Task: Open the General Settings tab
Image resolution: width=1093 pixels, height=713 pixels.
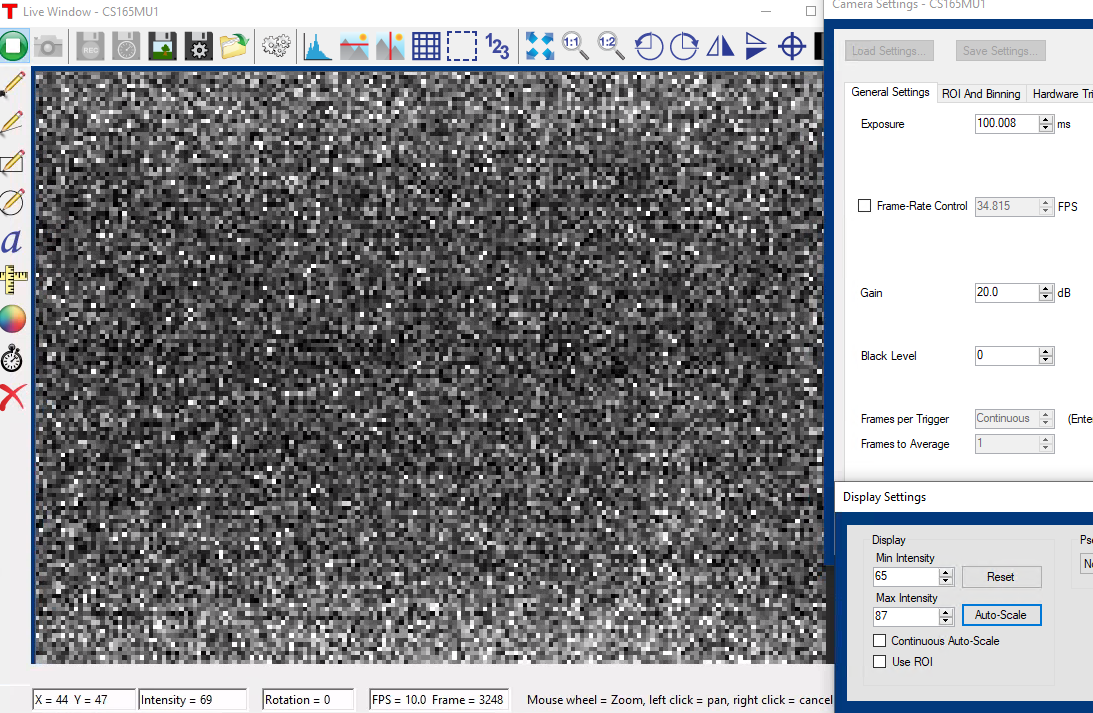Action: tap(890, 93)
